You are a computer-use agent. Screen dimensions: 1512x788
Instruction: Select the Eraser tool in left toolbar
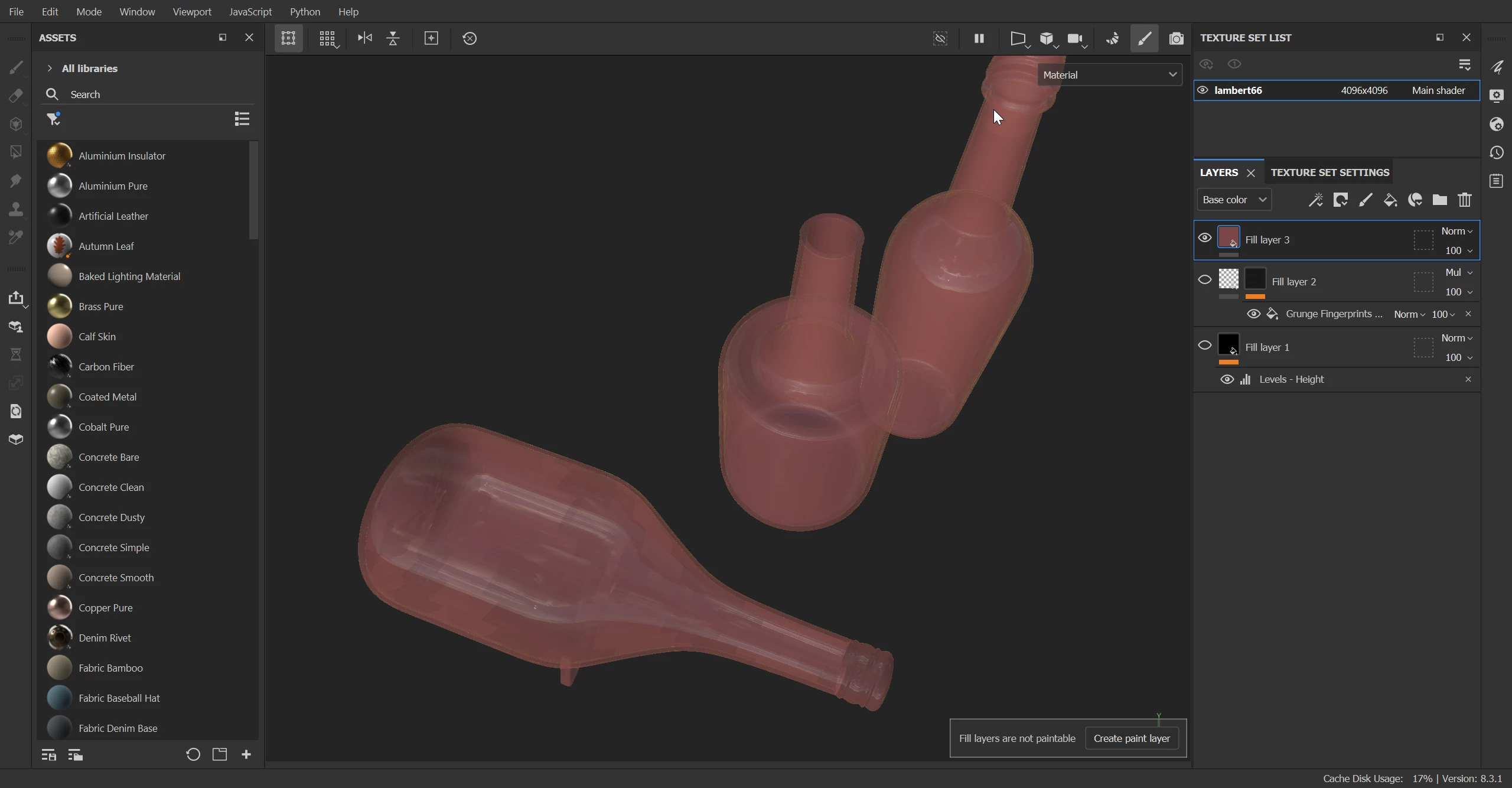click(x=16, y=96)
